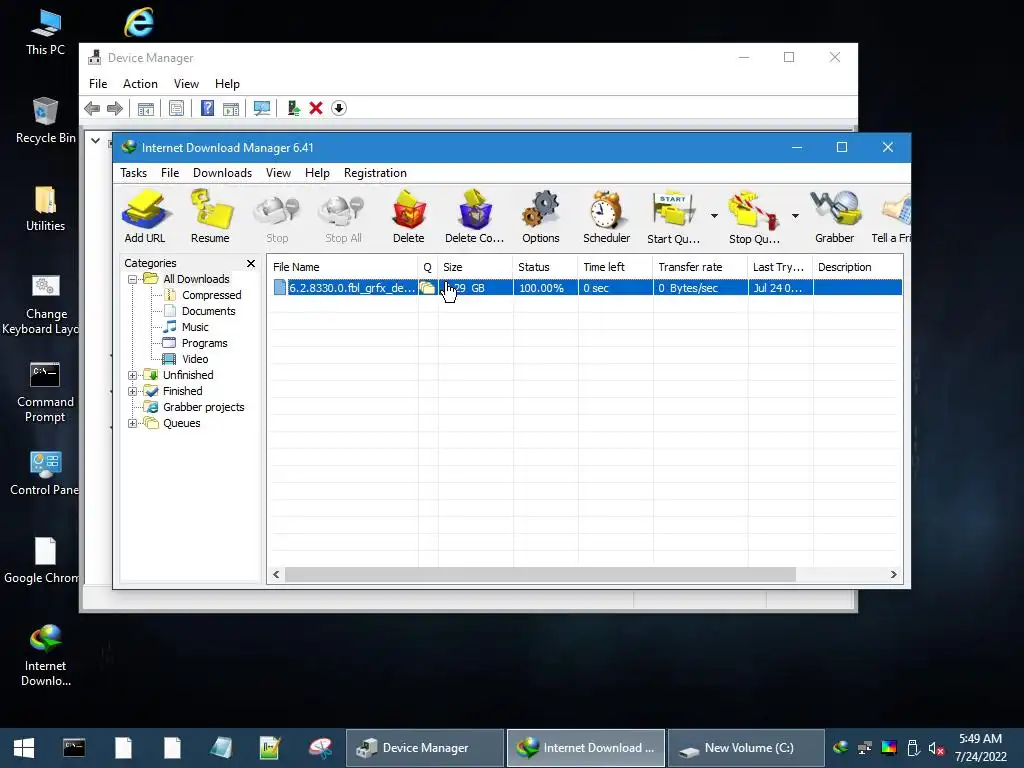Viewport: 1024px width, 768px height.
Task: Click Device Manager help question-mark icon
Action: click(207, 108)
